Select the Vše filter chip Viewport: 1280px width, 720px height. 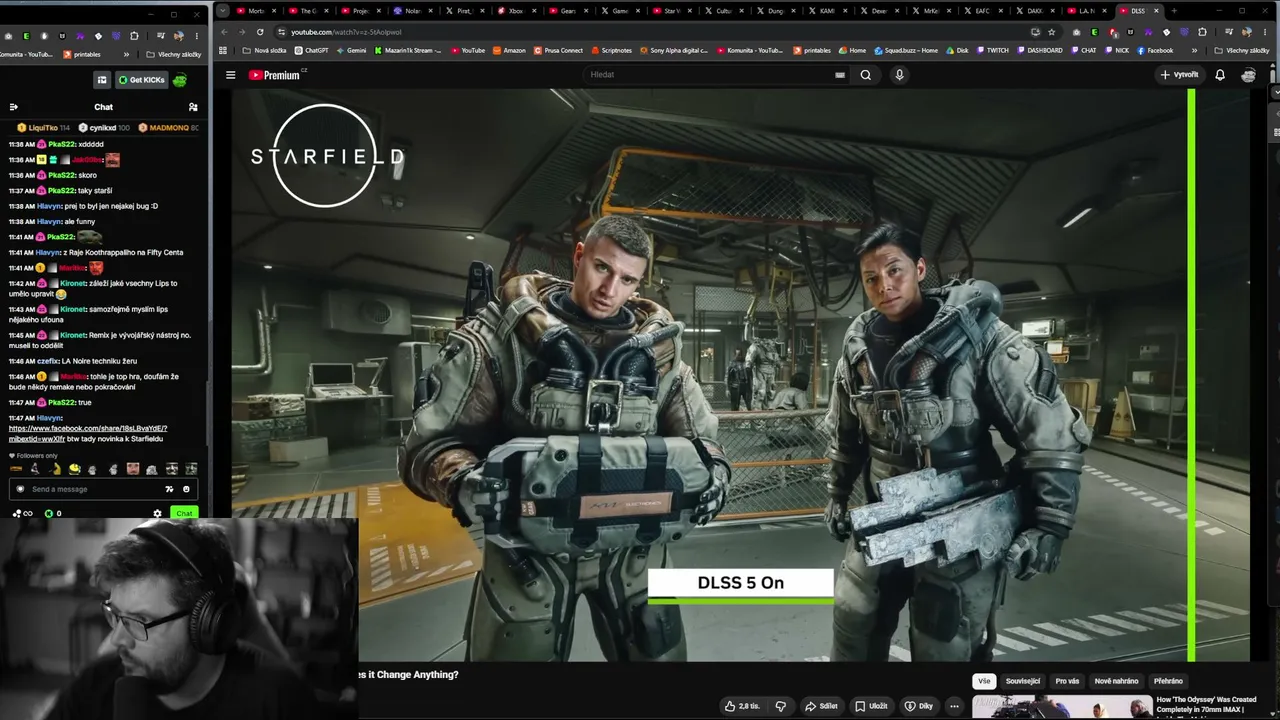[x=984, y=681]
